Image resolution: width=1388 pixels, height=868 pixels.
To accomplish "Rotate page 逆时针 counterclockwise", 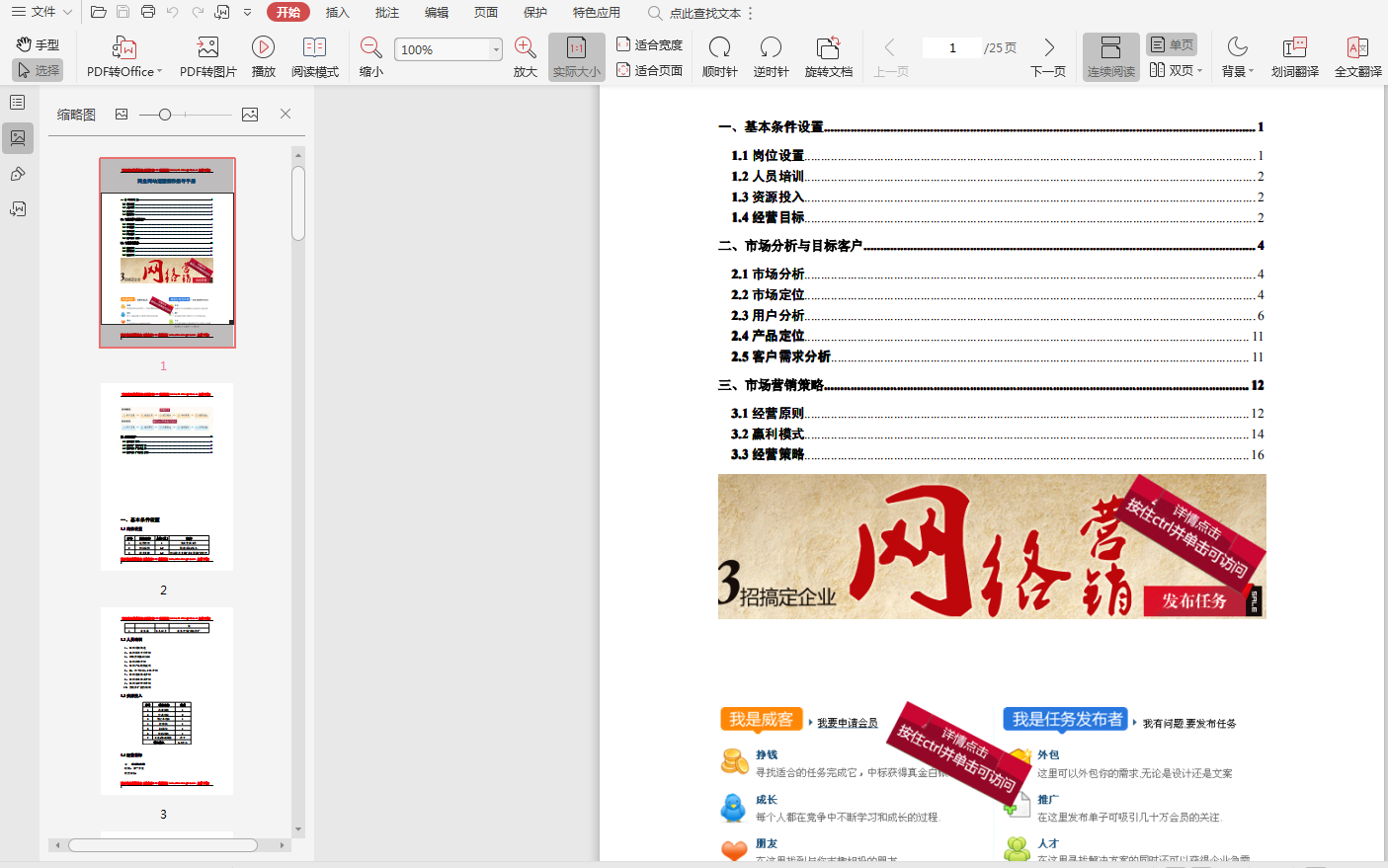I will click(x=772, y=57).
